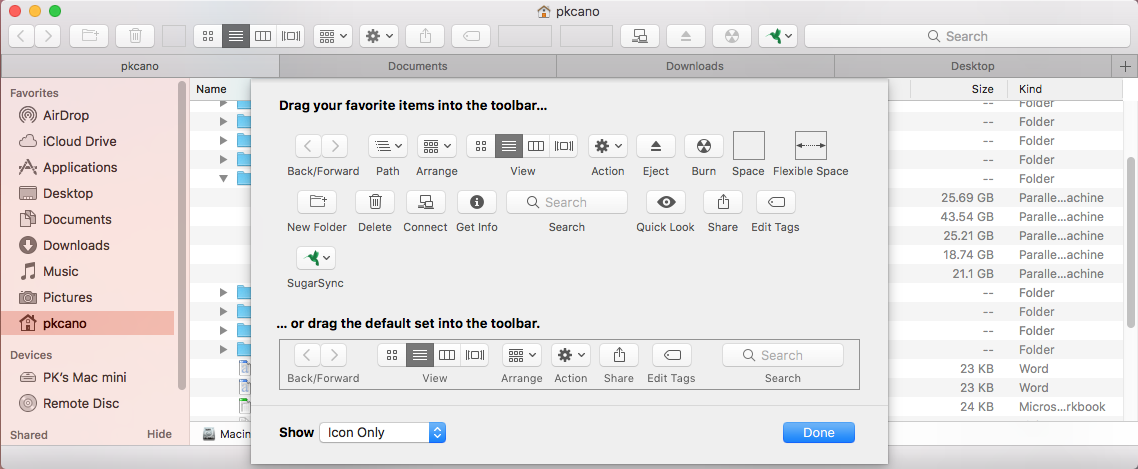Viewport: 1138px width, 469px height.
Task: Switch the window toolbar to Cover Flow view
Action: 291,36
